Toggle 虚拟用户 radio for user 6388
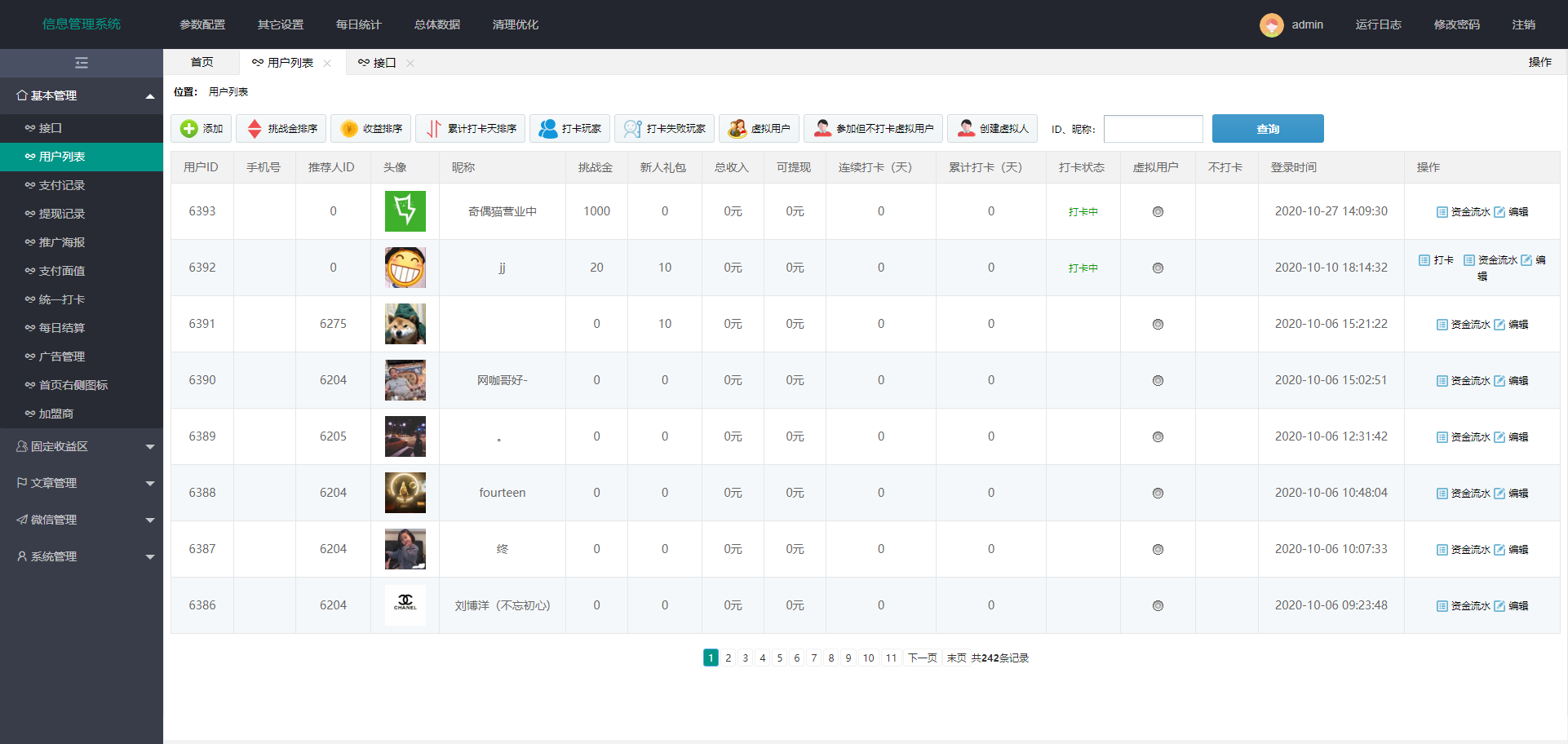1568x744 pixels. (x=1158, y=494)
